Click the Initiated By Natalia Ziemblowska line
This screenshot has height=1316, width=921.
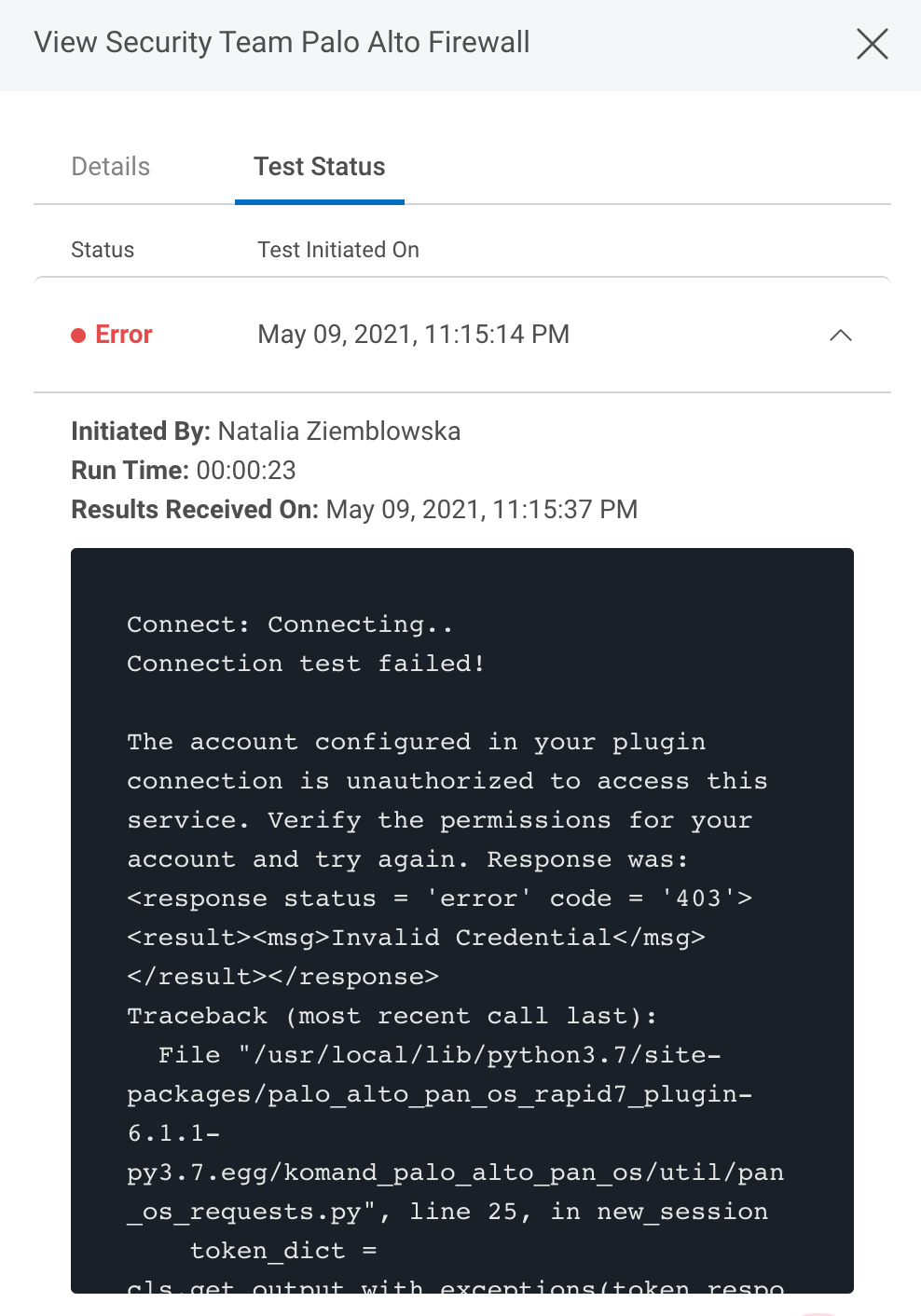(266, 432)
